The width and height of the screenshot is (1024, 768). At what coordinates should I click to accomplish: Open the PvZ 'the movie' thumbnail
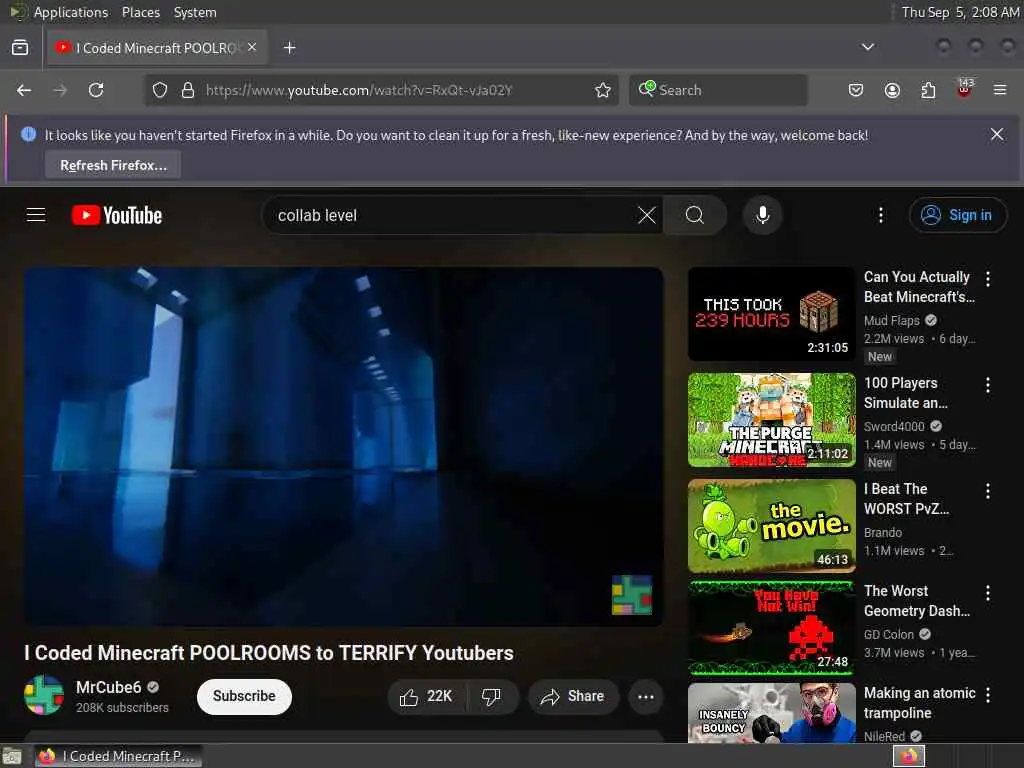point(771,526)
